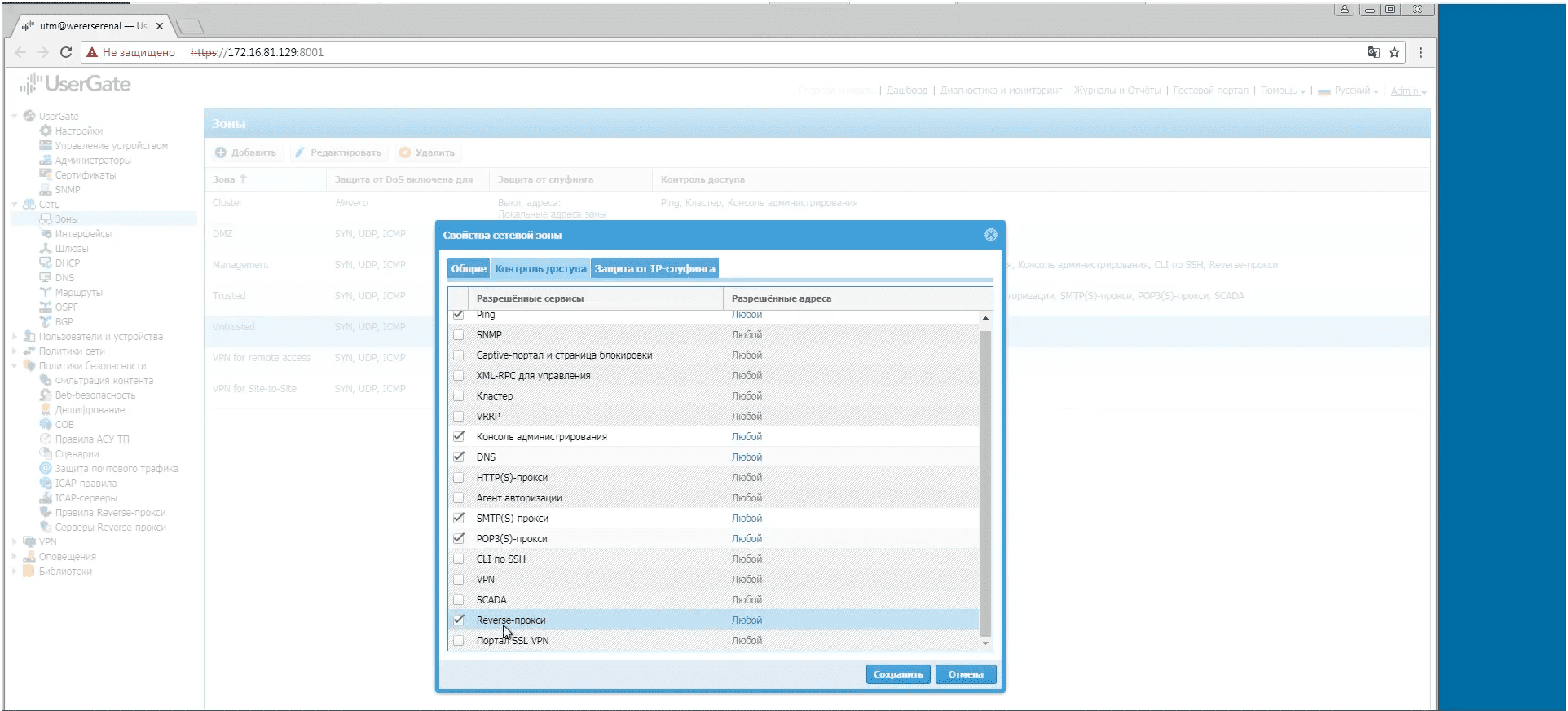
Task: Open Журналы и Отчёты link
Action: (1117, 91)
